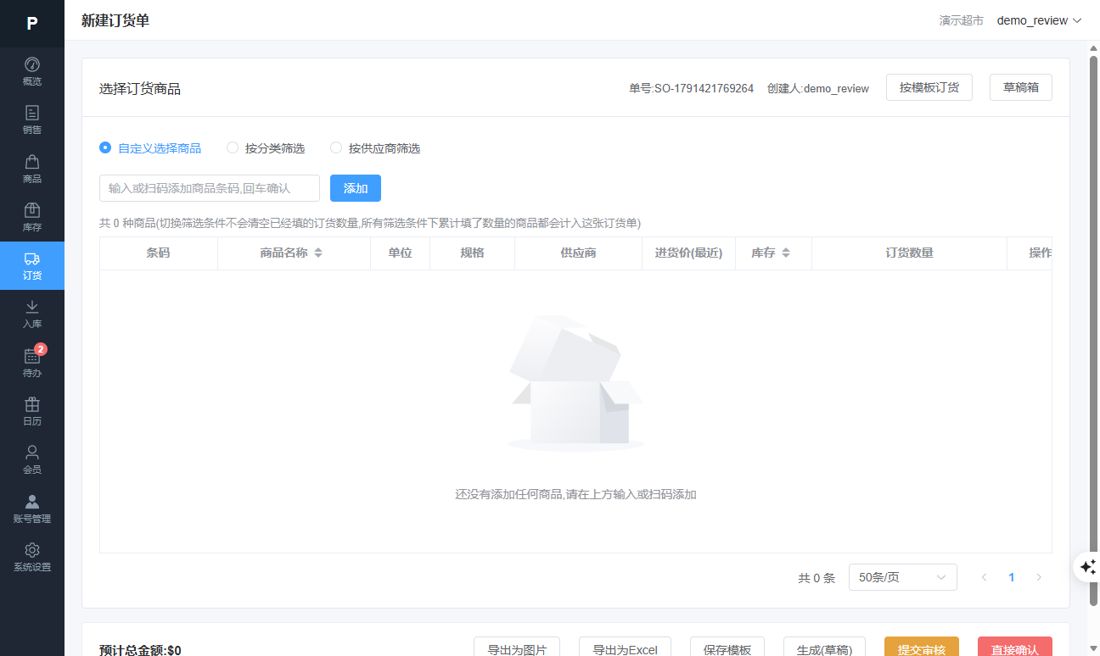
Task: Select the 订货 ordering sidebar icon
Action: [32, 266]
